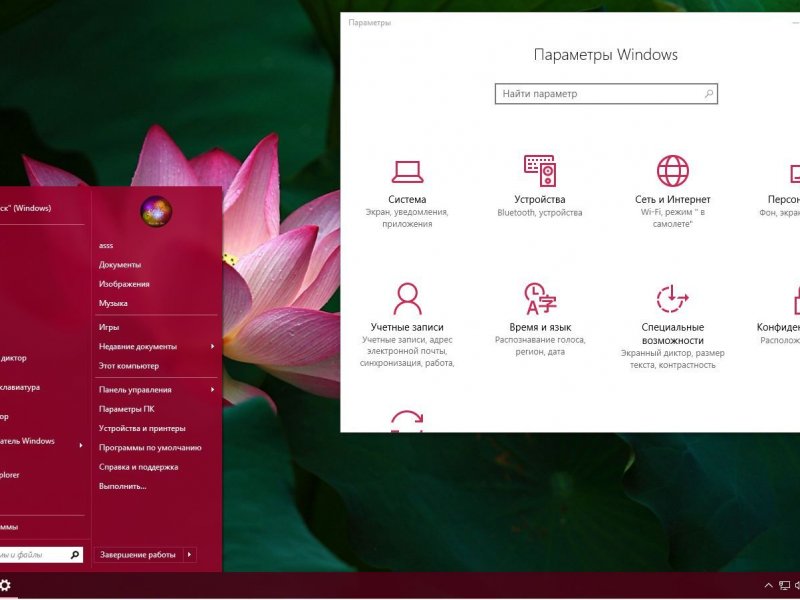Open Устройства и принтеры entry
800x600 pixels.
click(142, 429)
